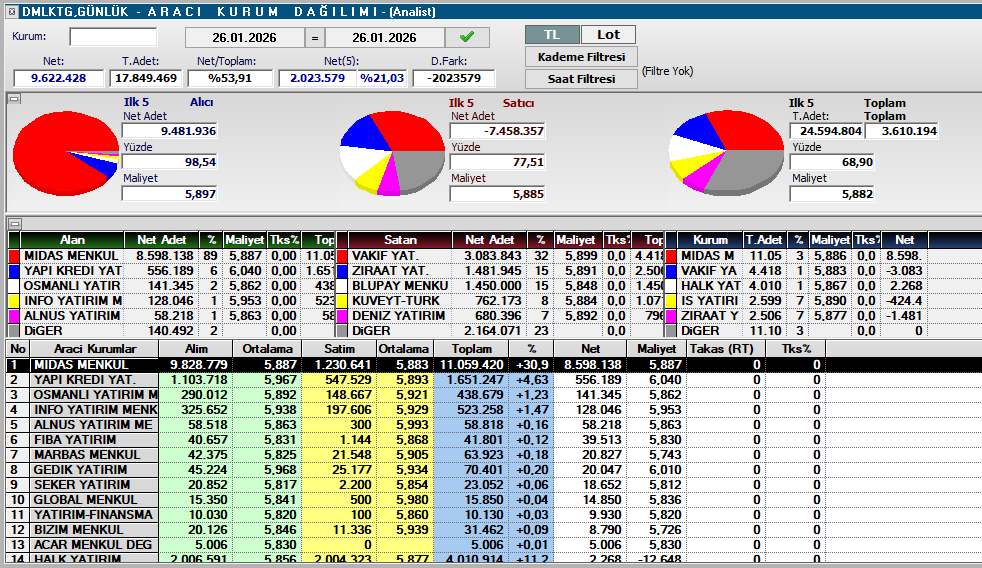Select the GEDIK YATIRIM row
The width and height of the screenshot is (982, 568).
coord(94,469)
